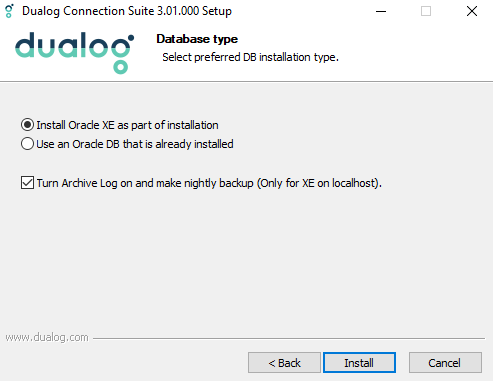Cancel the setup wizard
Screen dimensions: 493x381
point(445,363)
